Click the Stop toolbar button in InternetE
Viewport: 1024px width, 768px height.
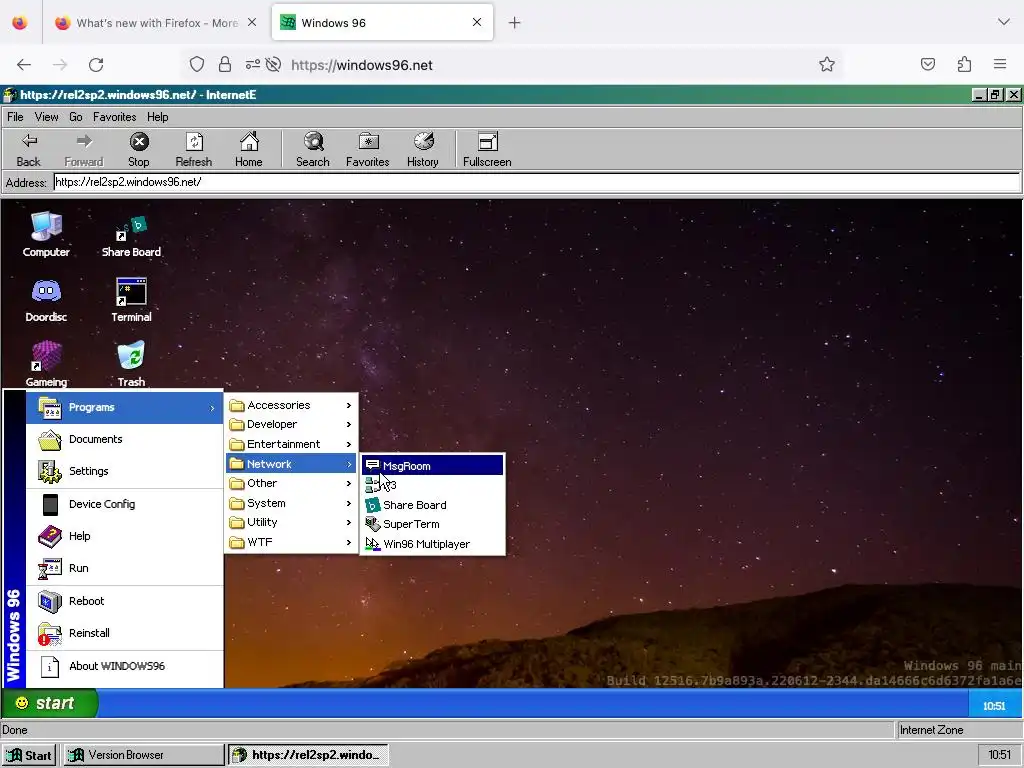138,150
